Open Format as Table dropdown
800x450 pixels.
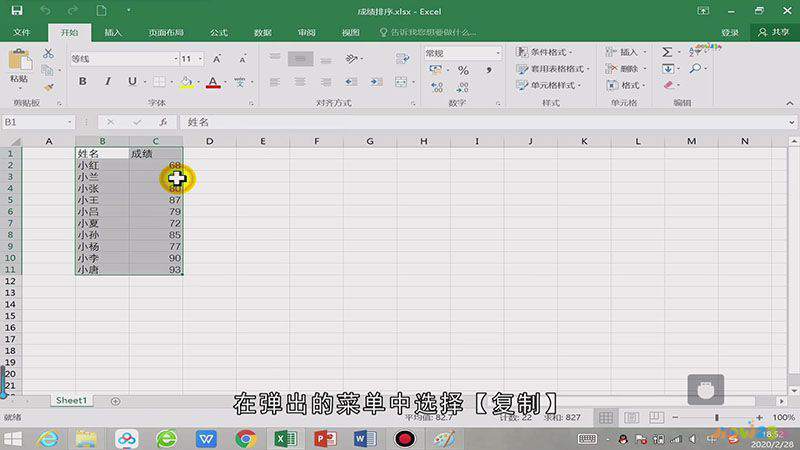coord(553,68)
